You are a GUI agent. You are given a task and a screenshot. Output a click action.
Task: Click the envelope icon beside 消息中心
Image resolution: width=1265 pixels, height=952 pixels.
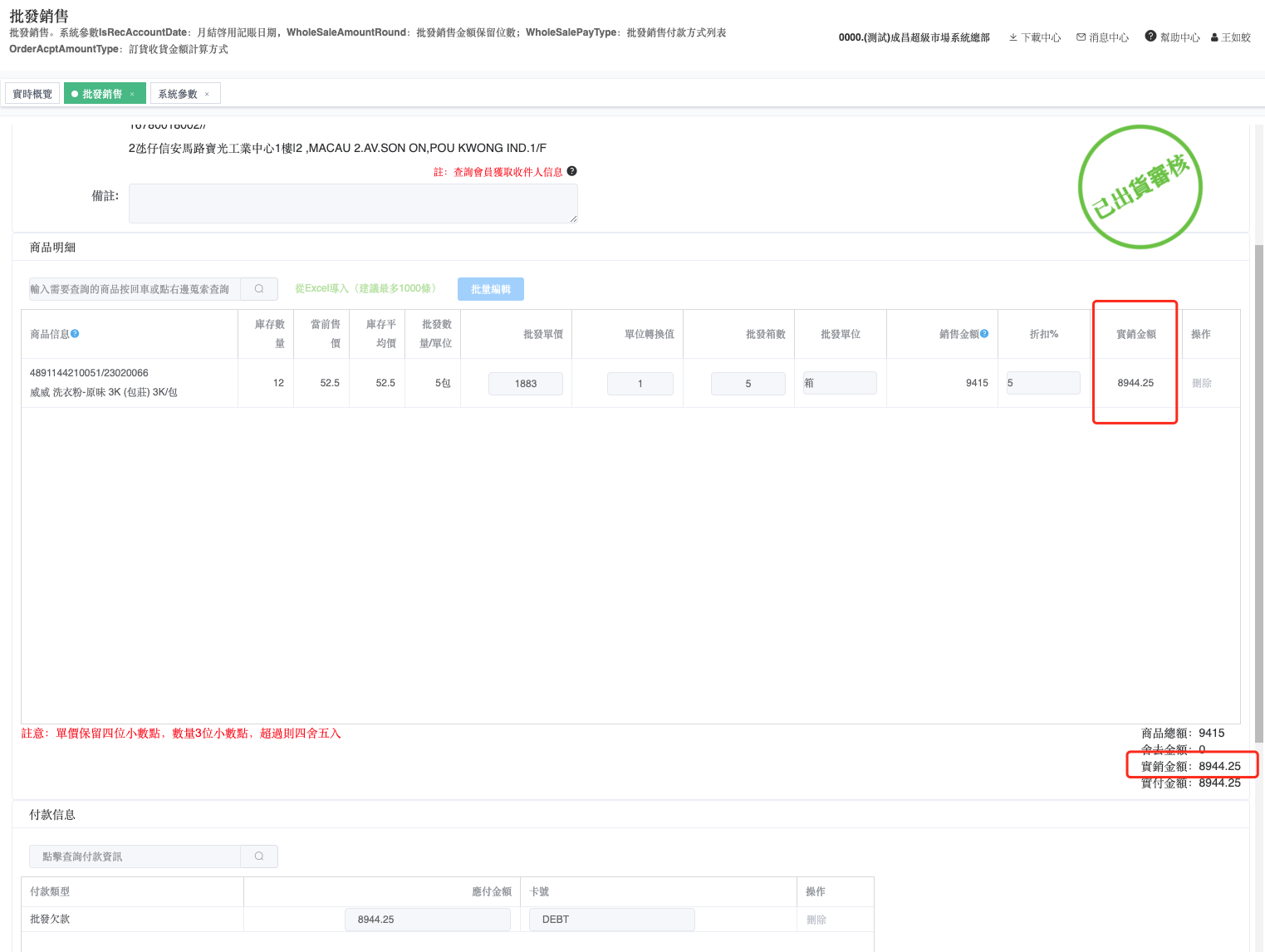coord(1081,37)
